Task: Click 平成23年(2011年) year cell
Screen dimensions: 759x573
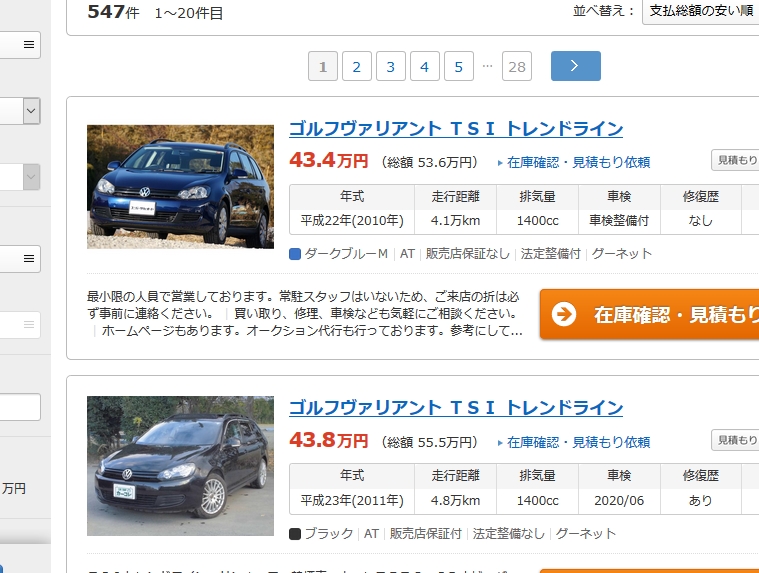Action: point(352,500)
